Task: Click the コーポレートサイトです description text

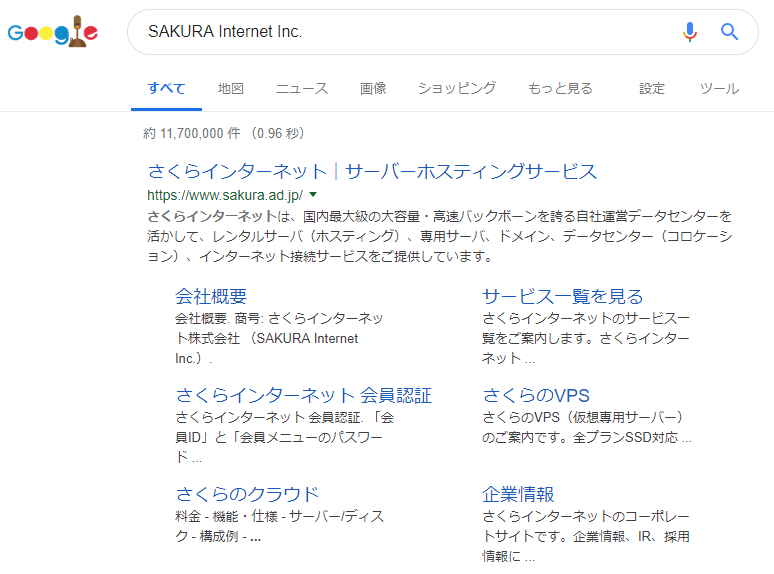Action: pyautogui.click(x=586, y=536)
